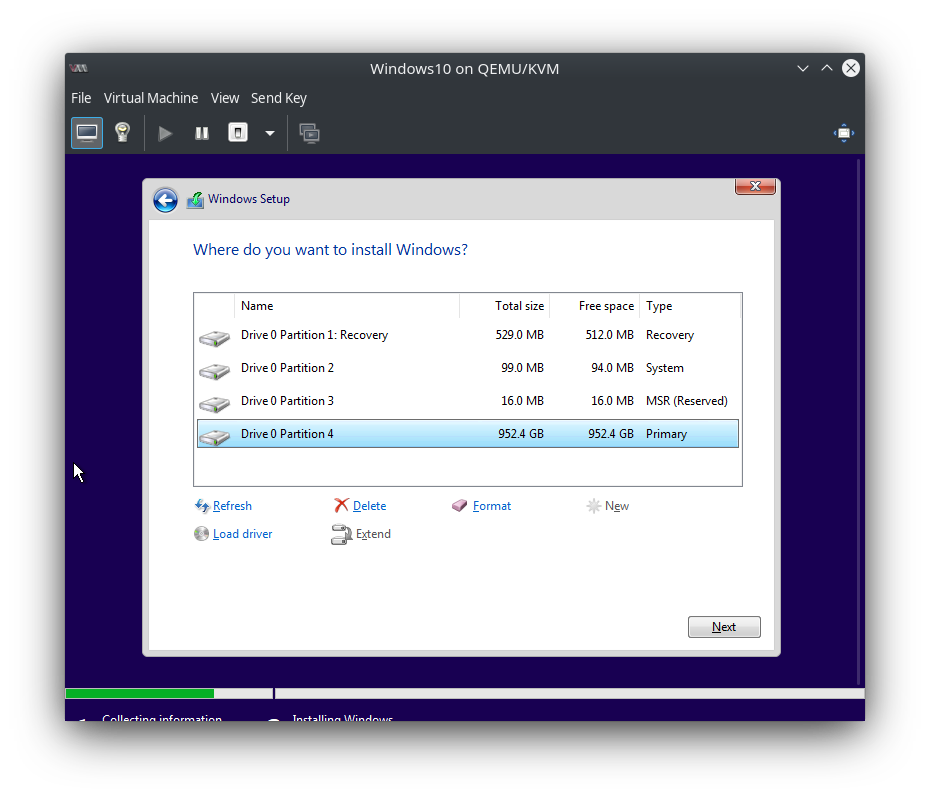Image resolution: width=930 pixels, height=798 pixels.
Task: Click the Total size column header
Action: [x=505, y=306]
